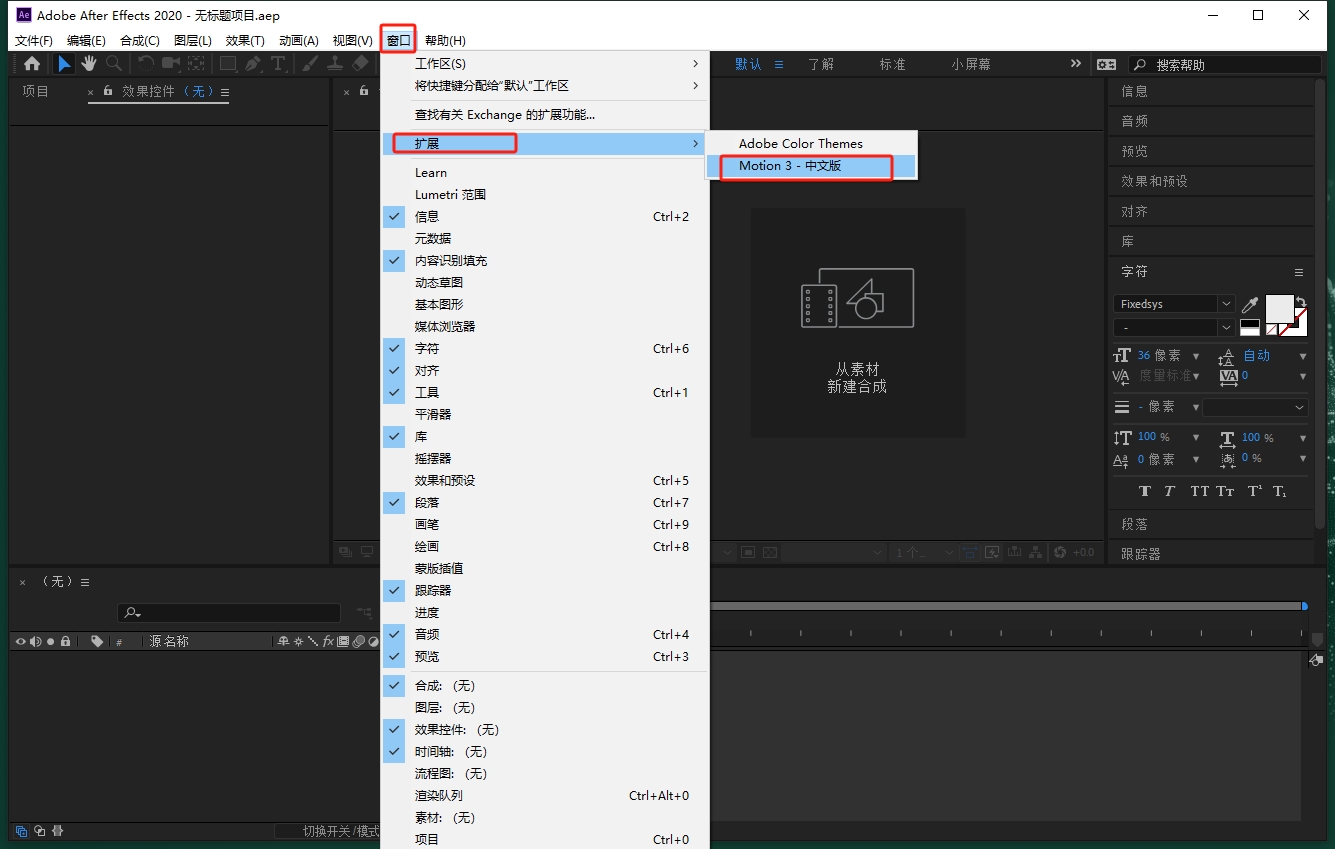Open the font style dropdown below Fixedsys
Viewport: 1335px width, 849px height.
point(1226,327)
